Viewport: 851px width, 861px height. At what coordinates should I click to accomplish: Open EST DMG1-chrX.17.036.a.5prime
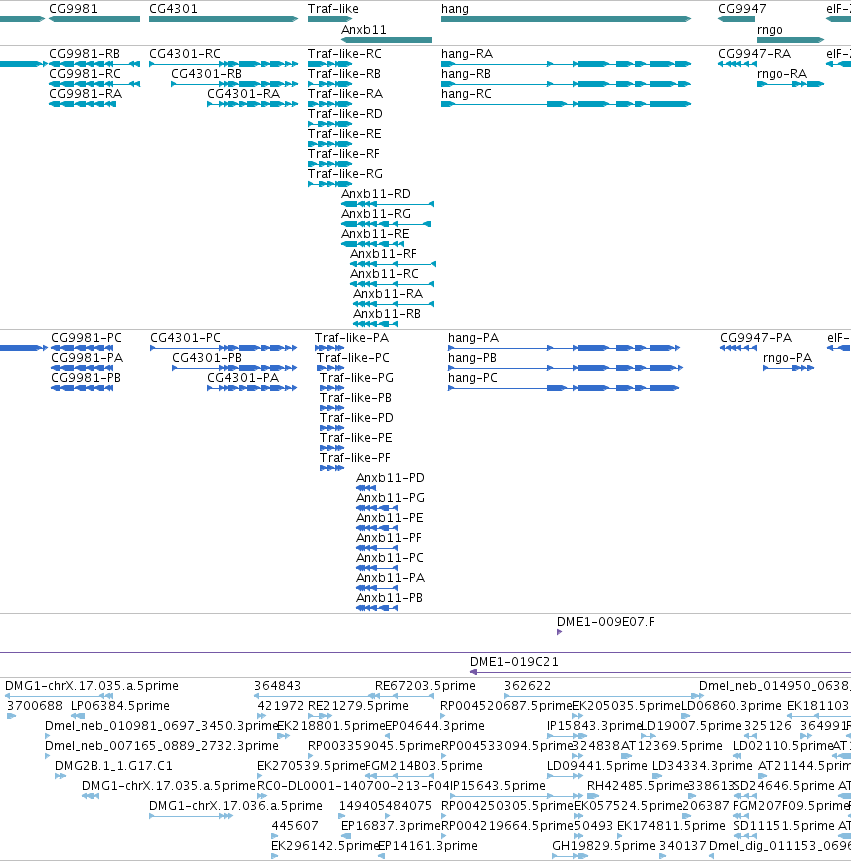point(236,806)
